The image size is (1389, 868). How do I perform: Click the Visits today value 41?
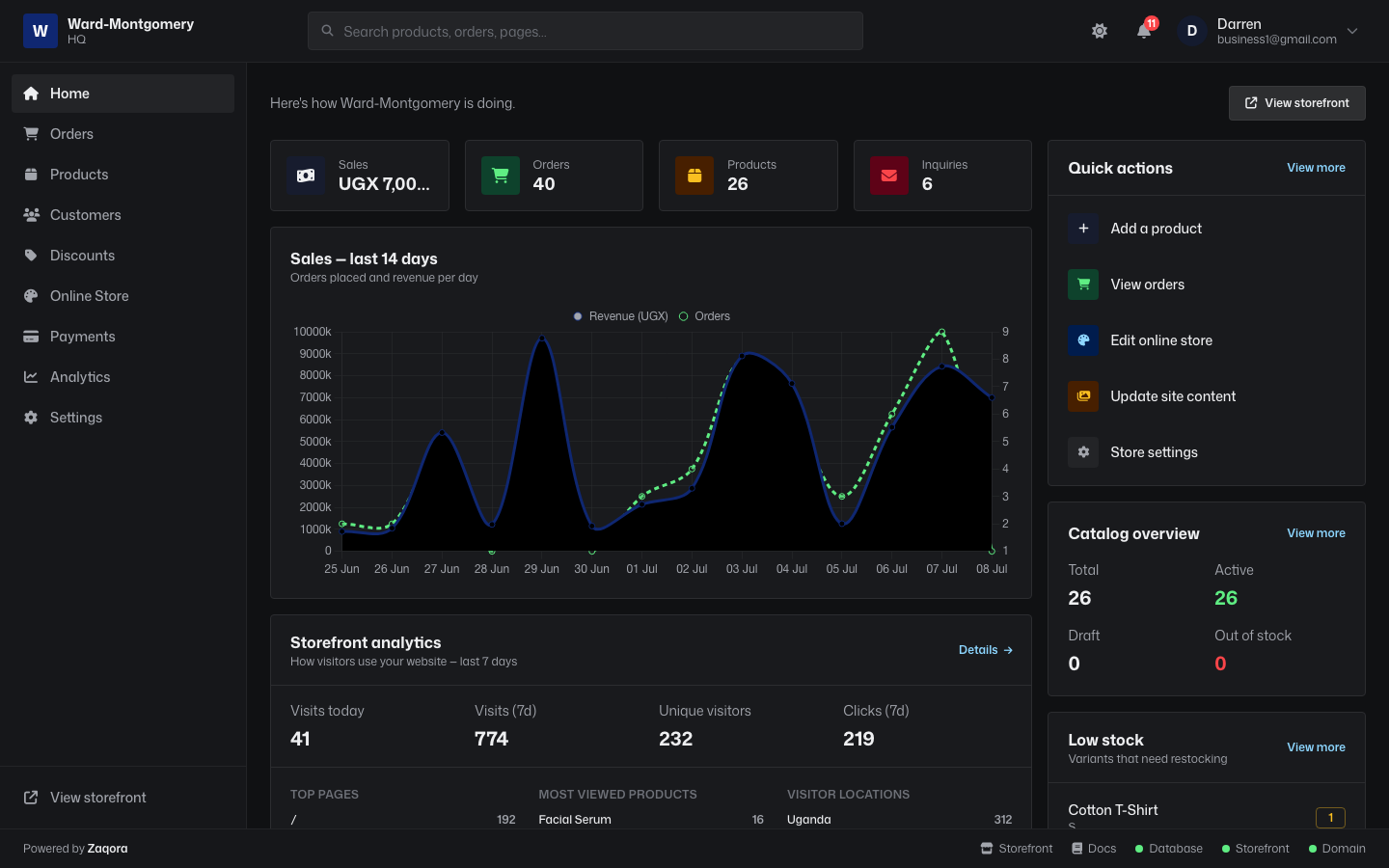click(300, 739)
